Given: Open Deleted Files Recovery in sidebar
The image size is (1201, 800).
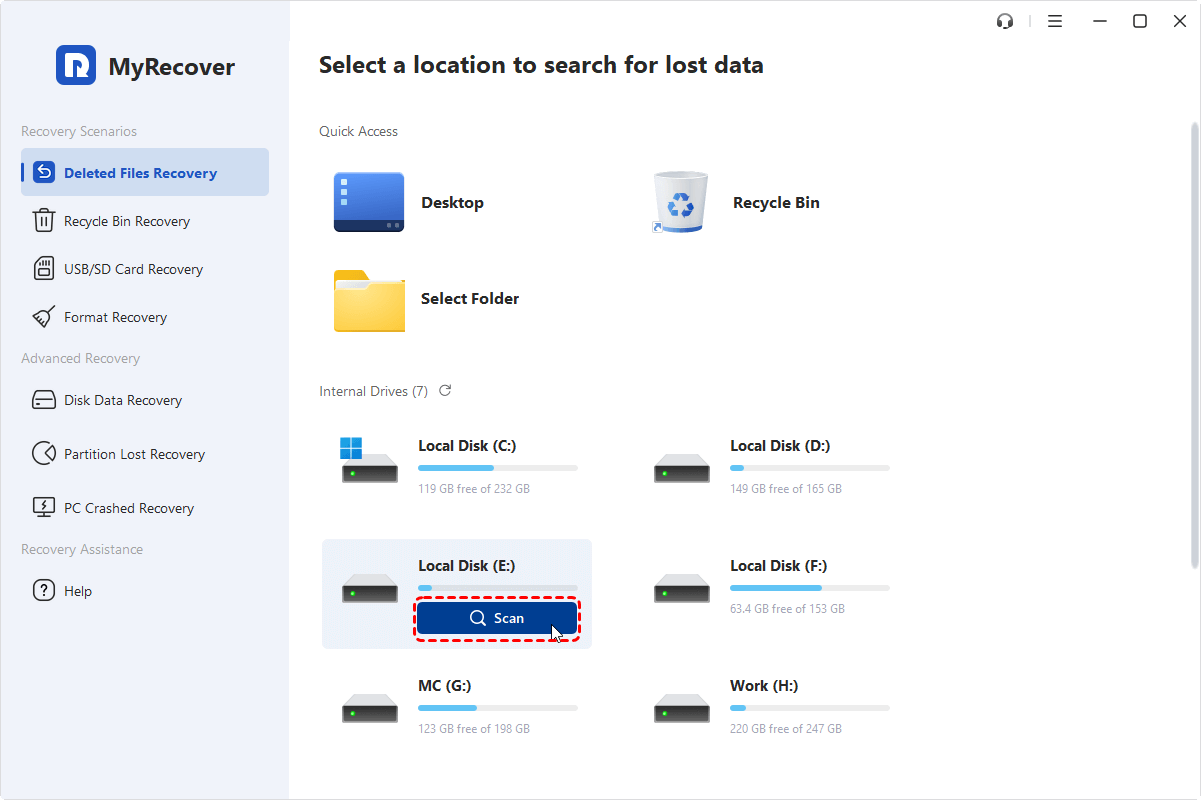Looking at the screenshot, I should [x=140, y=173].
